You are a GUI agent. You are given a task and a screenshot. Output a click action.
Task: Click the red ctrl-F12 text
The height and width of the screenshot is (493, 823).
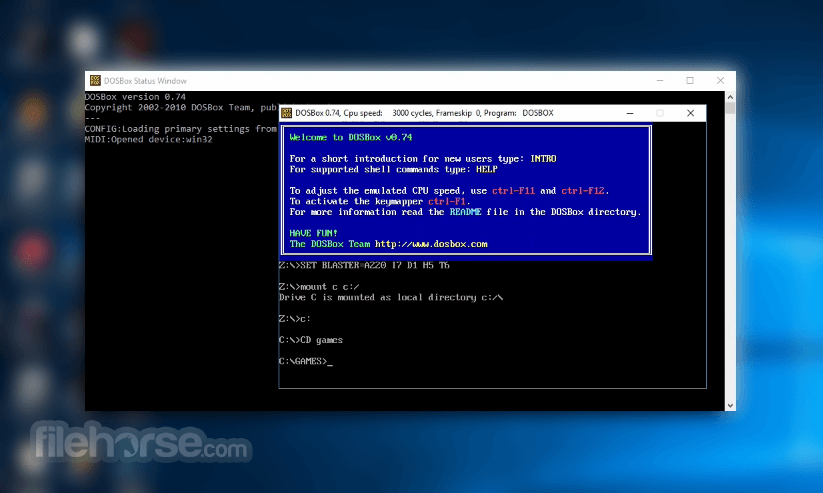click(x=583, y=191)
